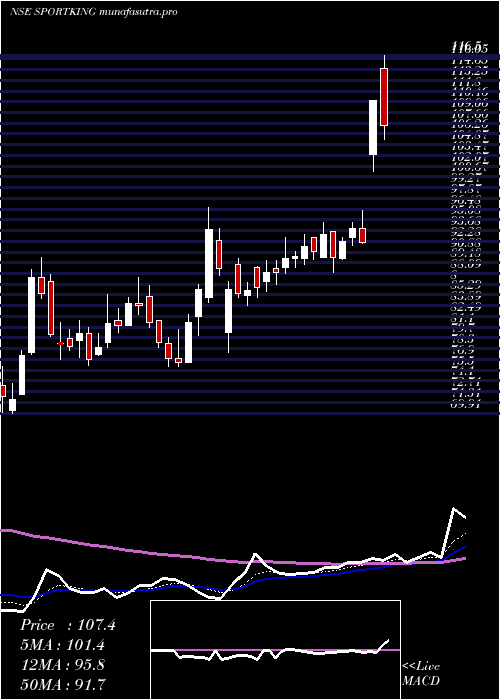Click the 5MA : 101.4 value
The height and width of the screenshot is (700, 500).
tap(64, 645)
